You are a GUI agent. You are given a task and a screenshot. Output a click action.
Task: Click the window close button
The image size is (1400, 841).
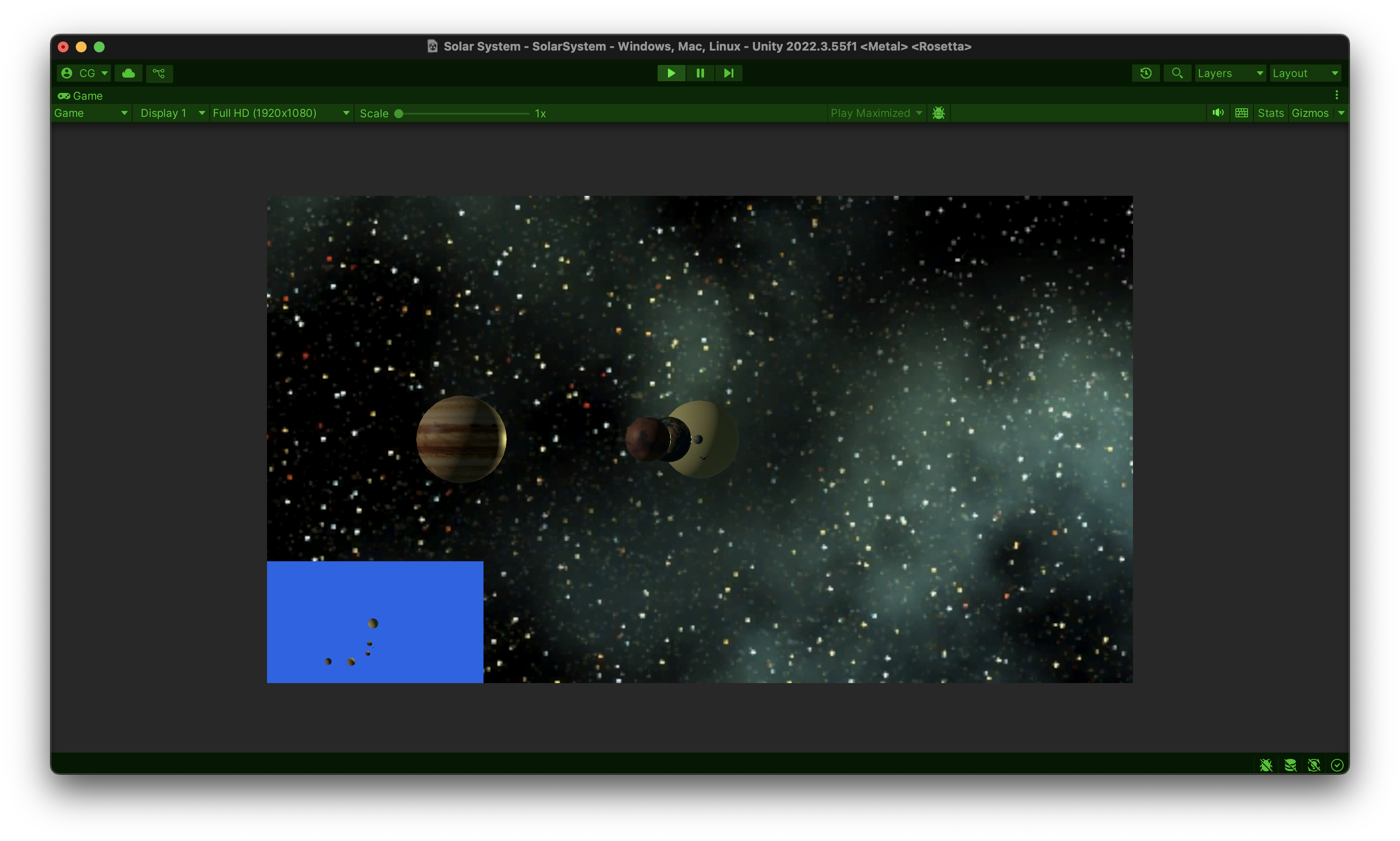64,47
